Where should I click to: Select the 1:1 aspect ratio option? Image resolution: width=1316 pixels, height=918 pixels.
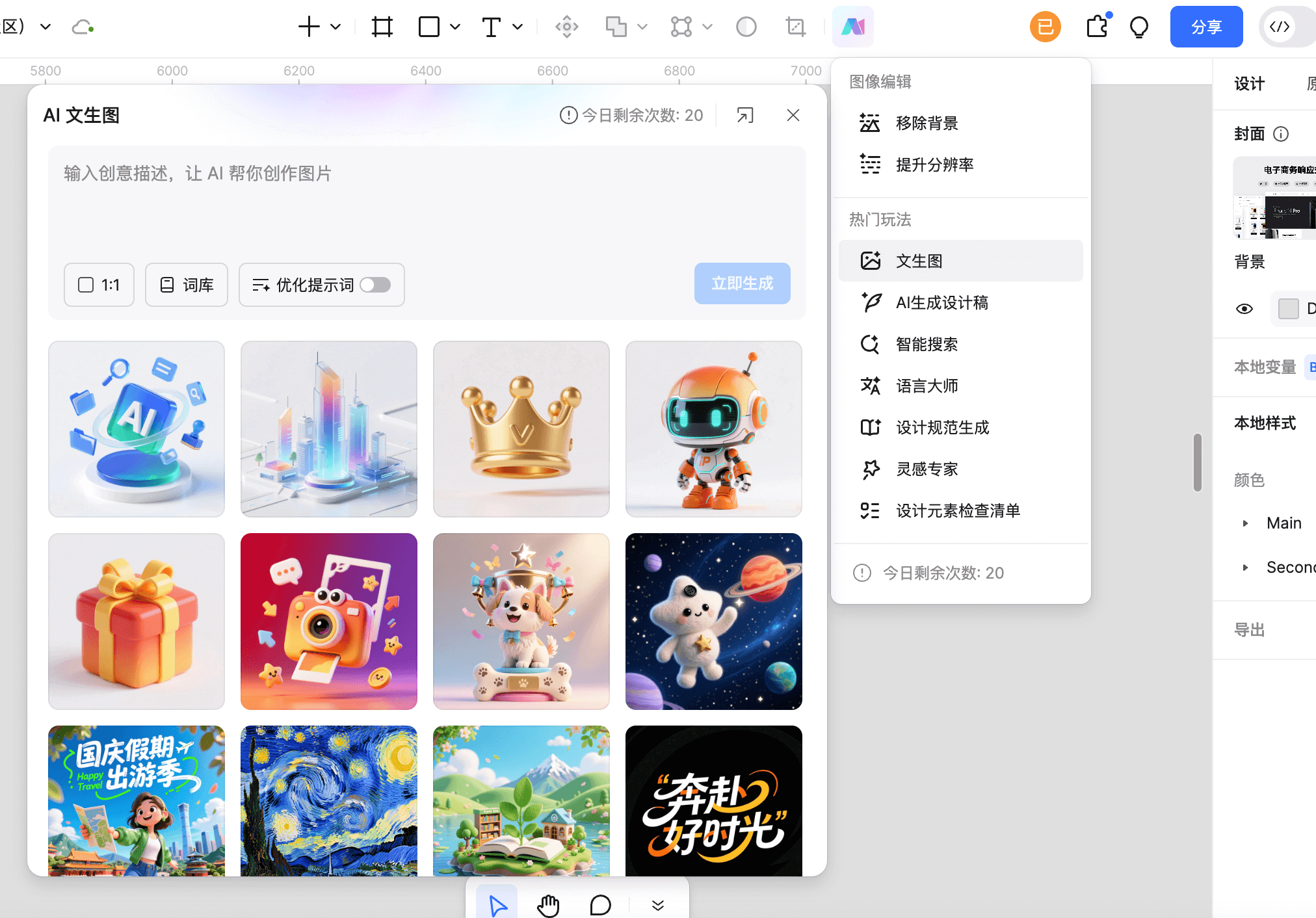[x=99, y=285]
